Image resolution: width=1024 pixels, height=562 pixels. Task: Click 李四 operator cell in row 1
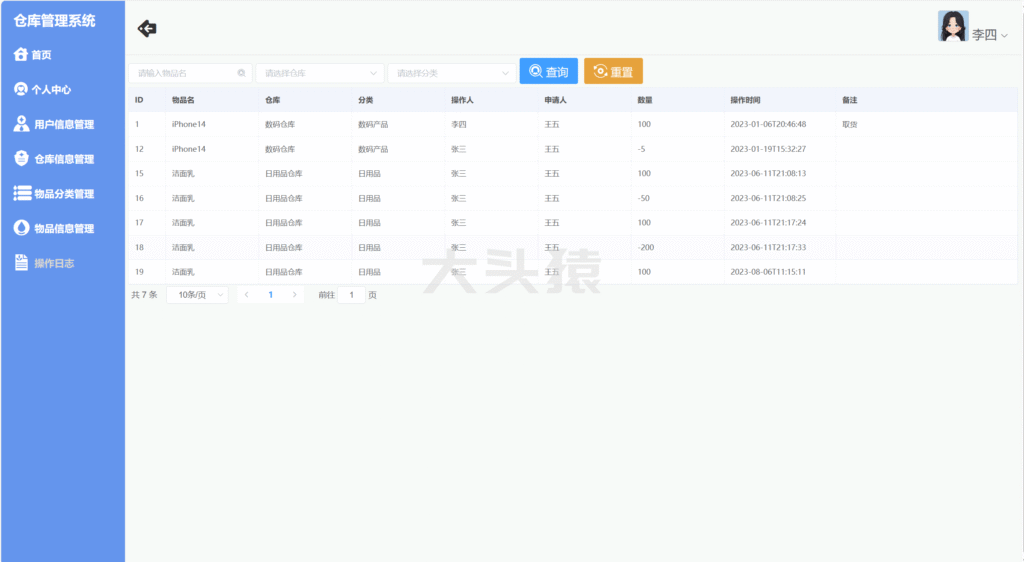point(458,124)
